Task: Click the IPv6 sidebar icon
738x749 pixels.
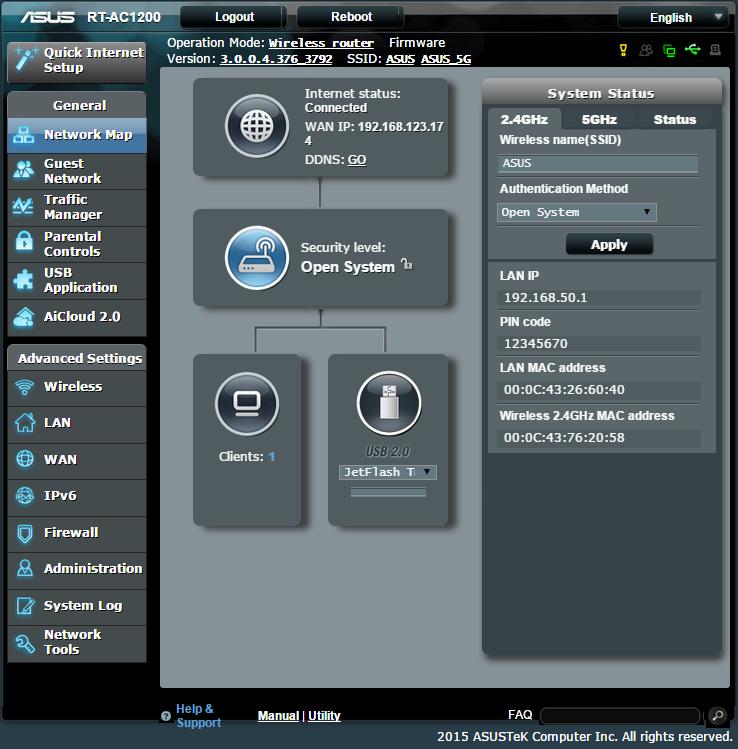Action: pos(24,496)
